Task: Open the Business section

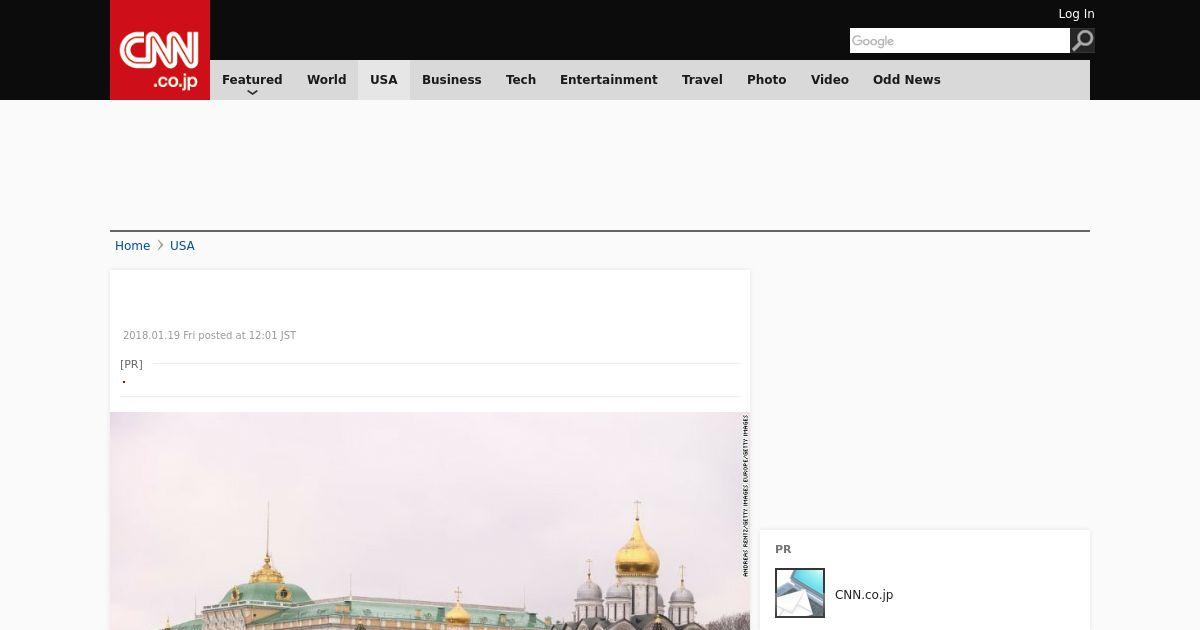Action: click(x=452, y=80)
